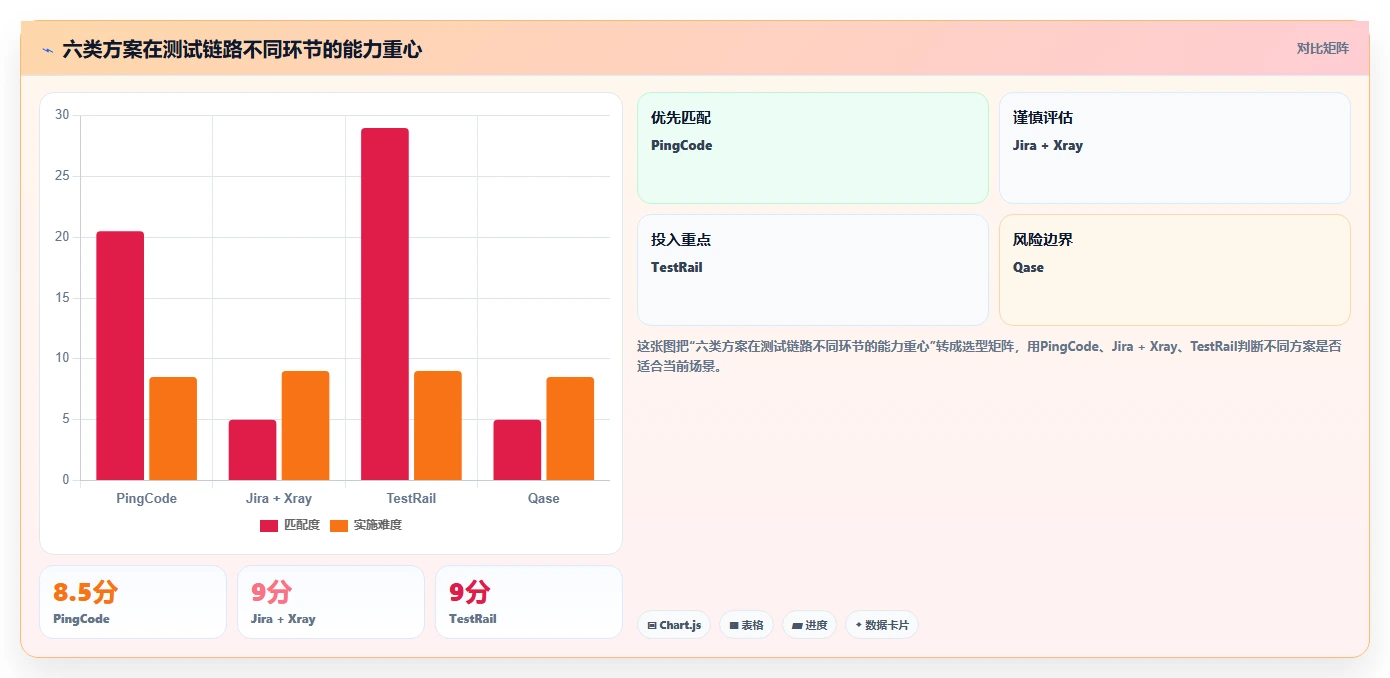This screenshot has width=1390, height=678.
Task: Select the 9分 TestRail stat card
Action: pyautogui.click(x=529, y=602)
